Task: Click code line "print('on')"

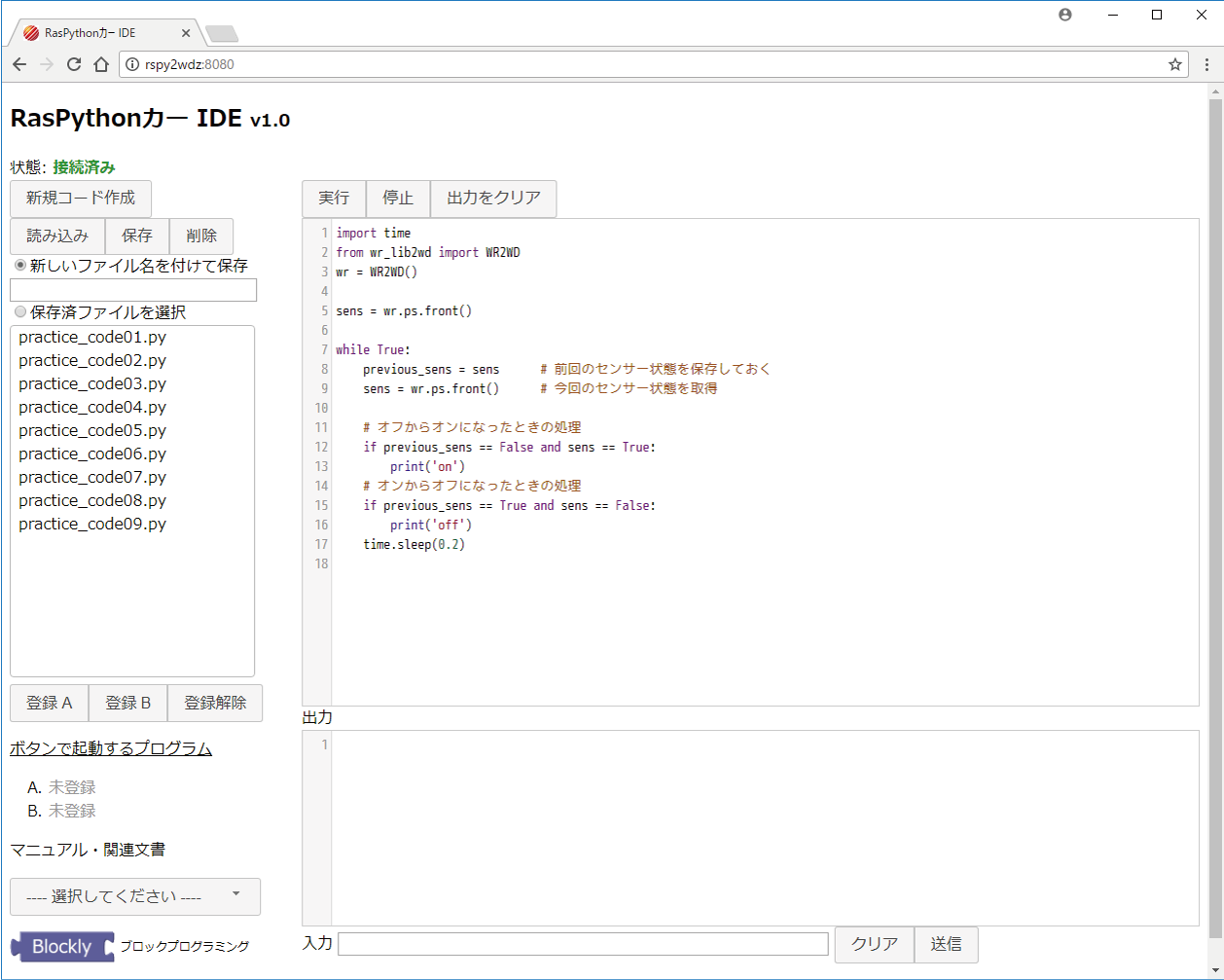Action: click(428, 466)
